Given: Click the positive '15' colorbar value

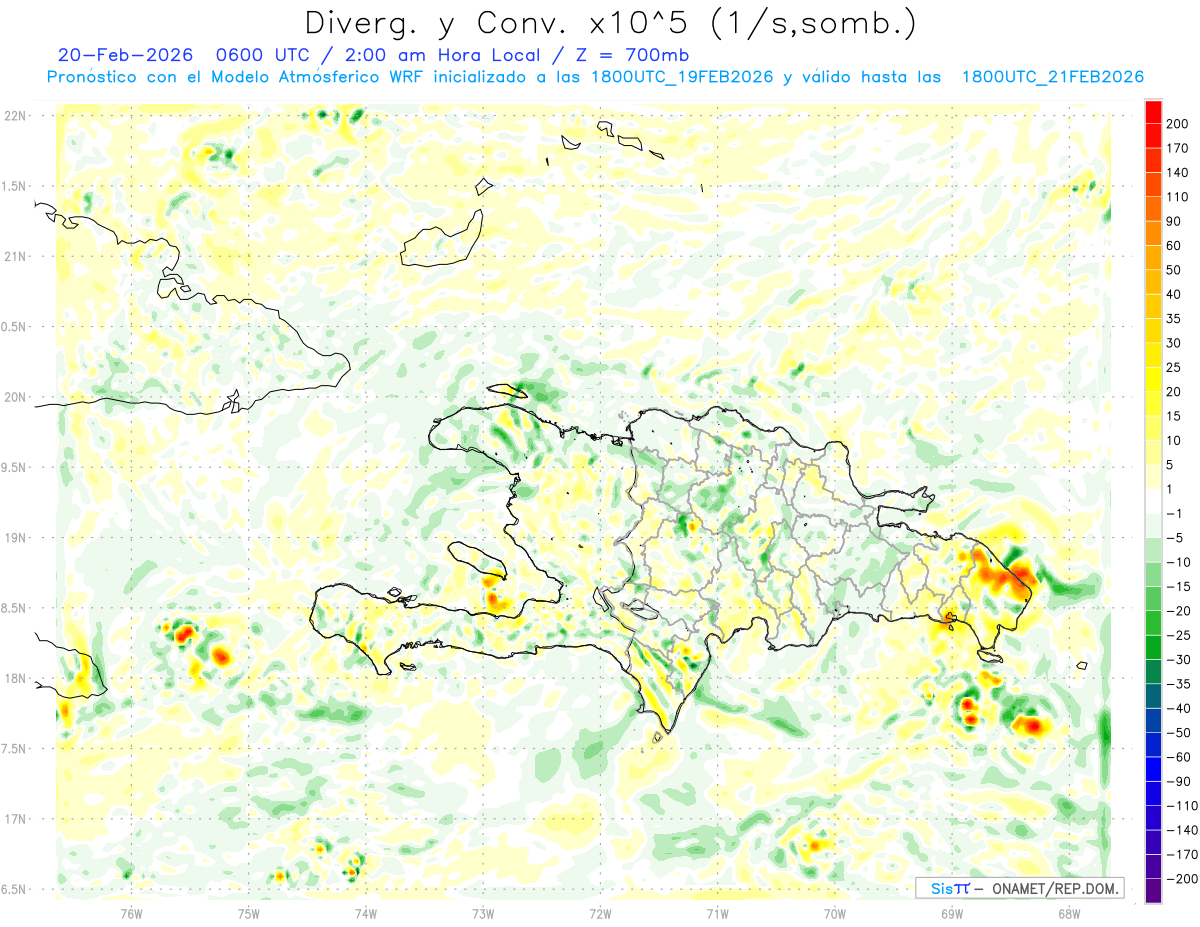Looking at the screenshot, I should click(1175, 416).
